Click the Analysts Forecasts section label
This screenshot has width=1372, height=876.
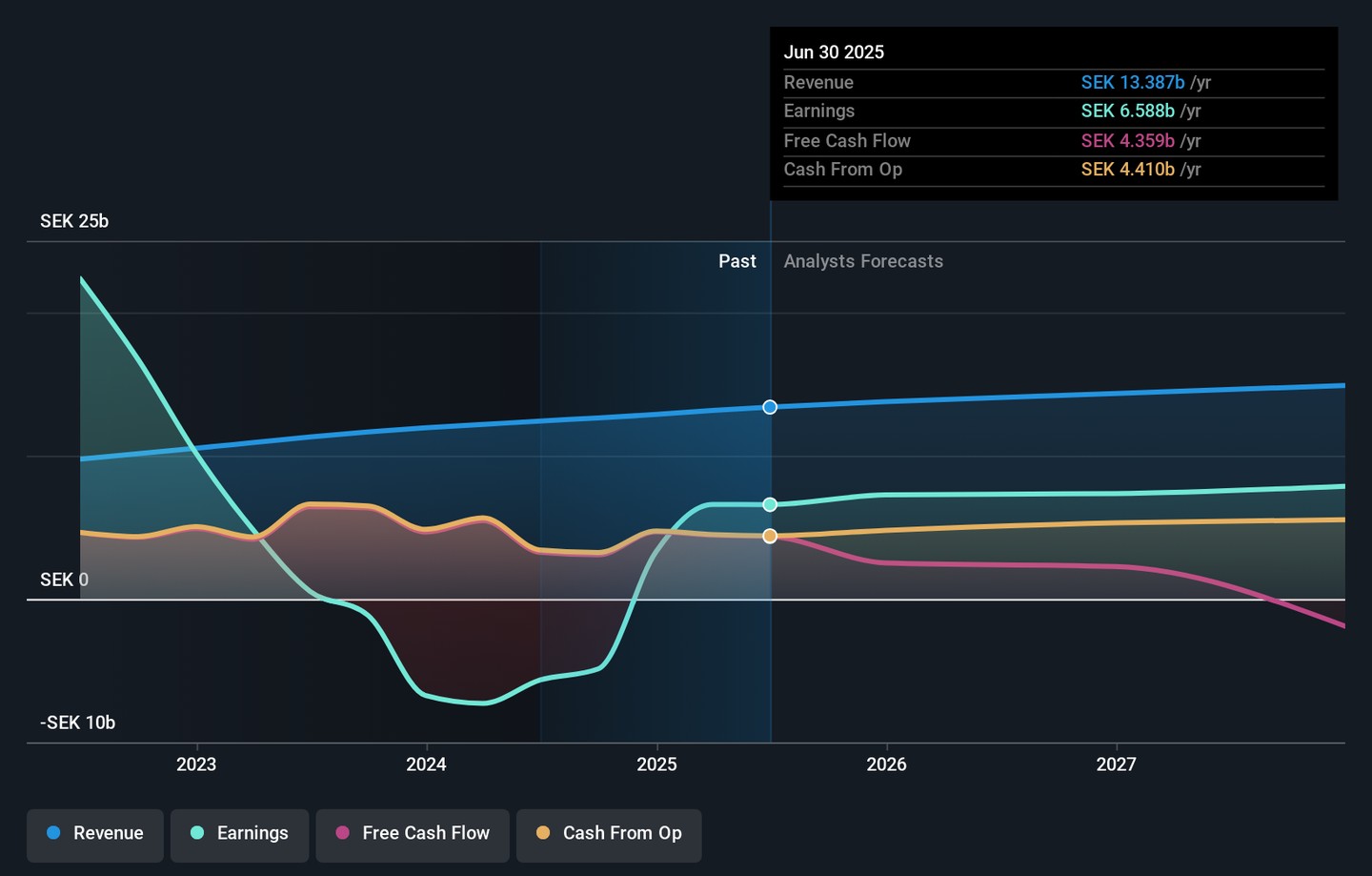tap(863, 261)
